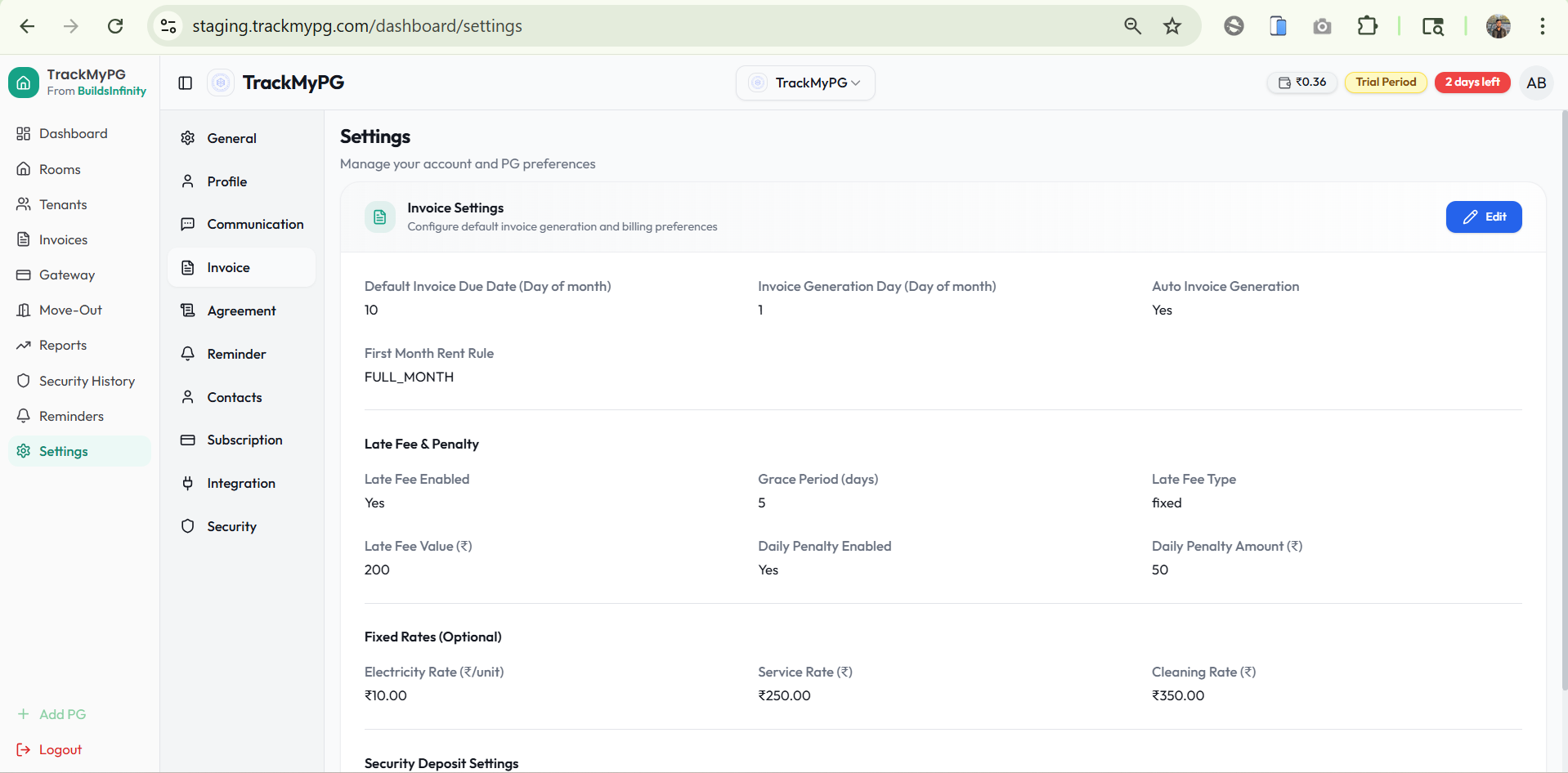Screen dimensions: 1568x773
Task: Click the BuildsInfinity link text
Action: click(112, 91)
